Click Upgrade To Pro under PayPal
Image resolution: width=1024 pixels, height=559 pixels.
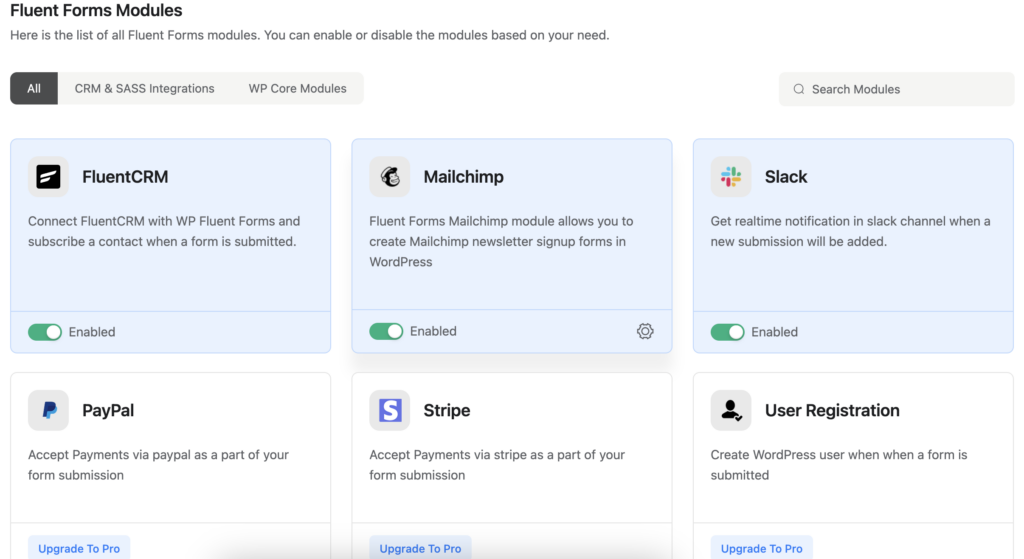click(x=79, y=549)
